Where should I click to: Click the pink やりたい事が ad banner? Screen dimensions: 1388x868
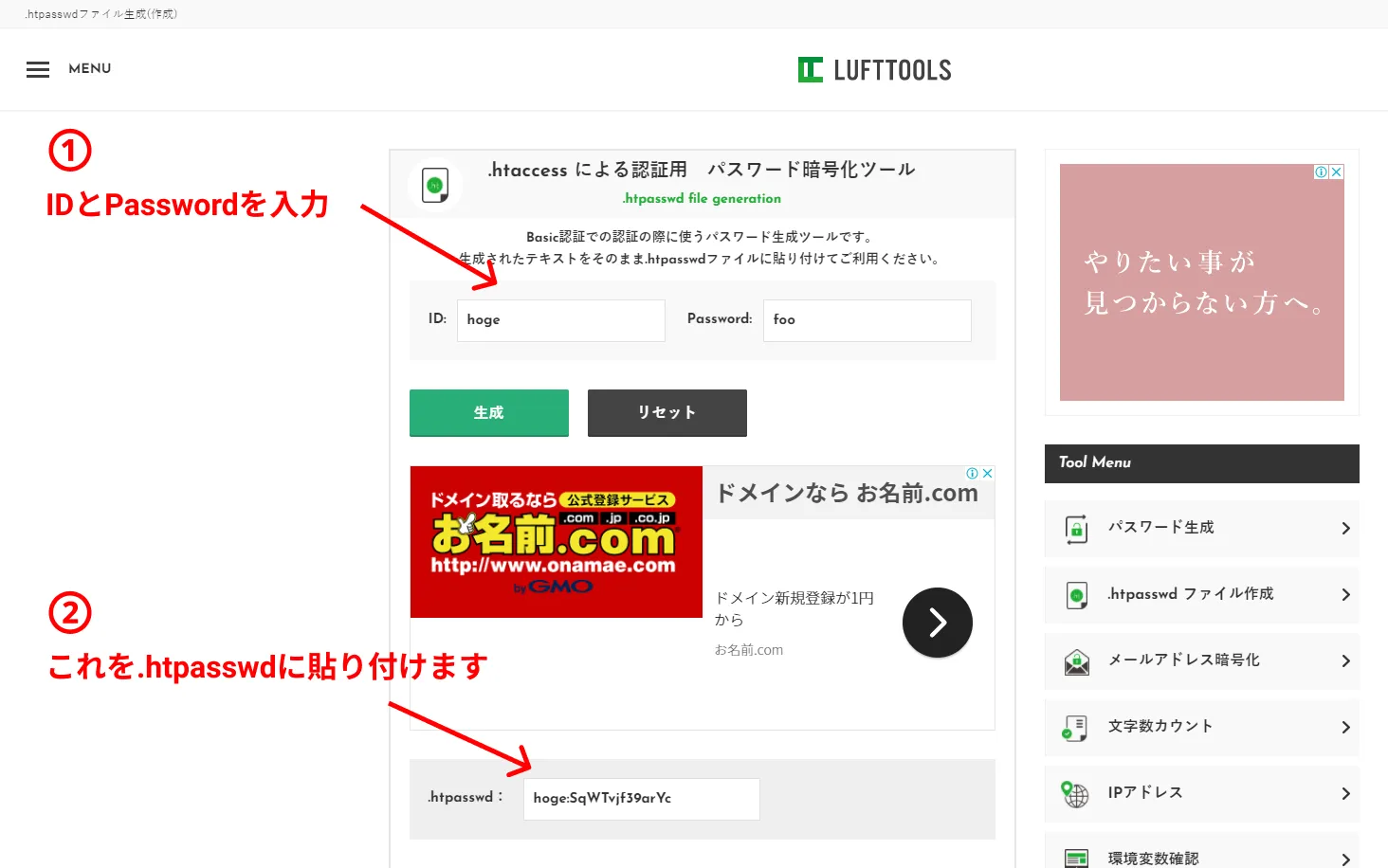(1202, 282)
